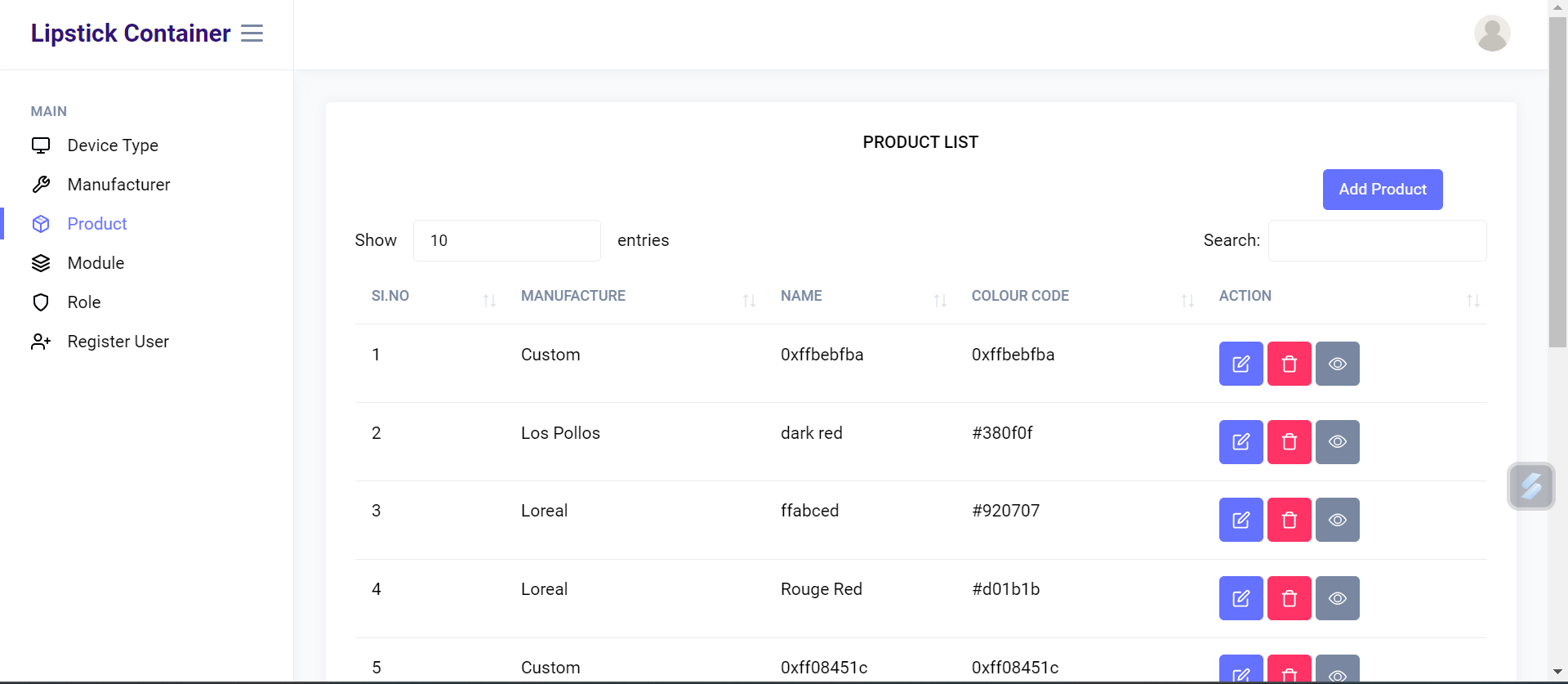Delete the Rouge Red product

1289,598
